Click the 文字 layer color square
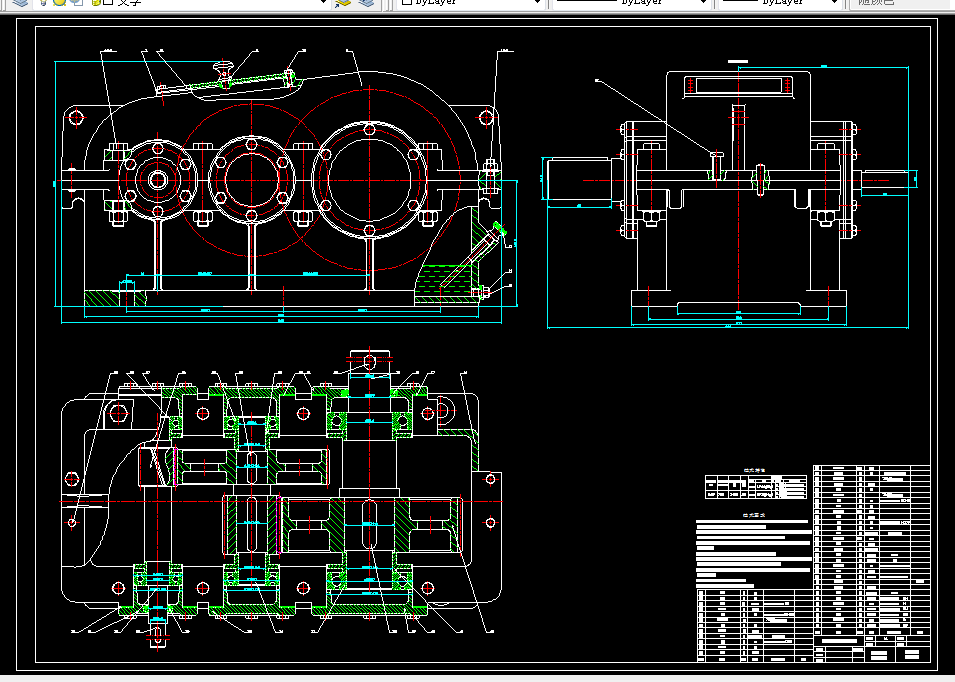This screenshot has width=955, height=682. click(108, 2)
